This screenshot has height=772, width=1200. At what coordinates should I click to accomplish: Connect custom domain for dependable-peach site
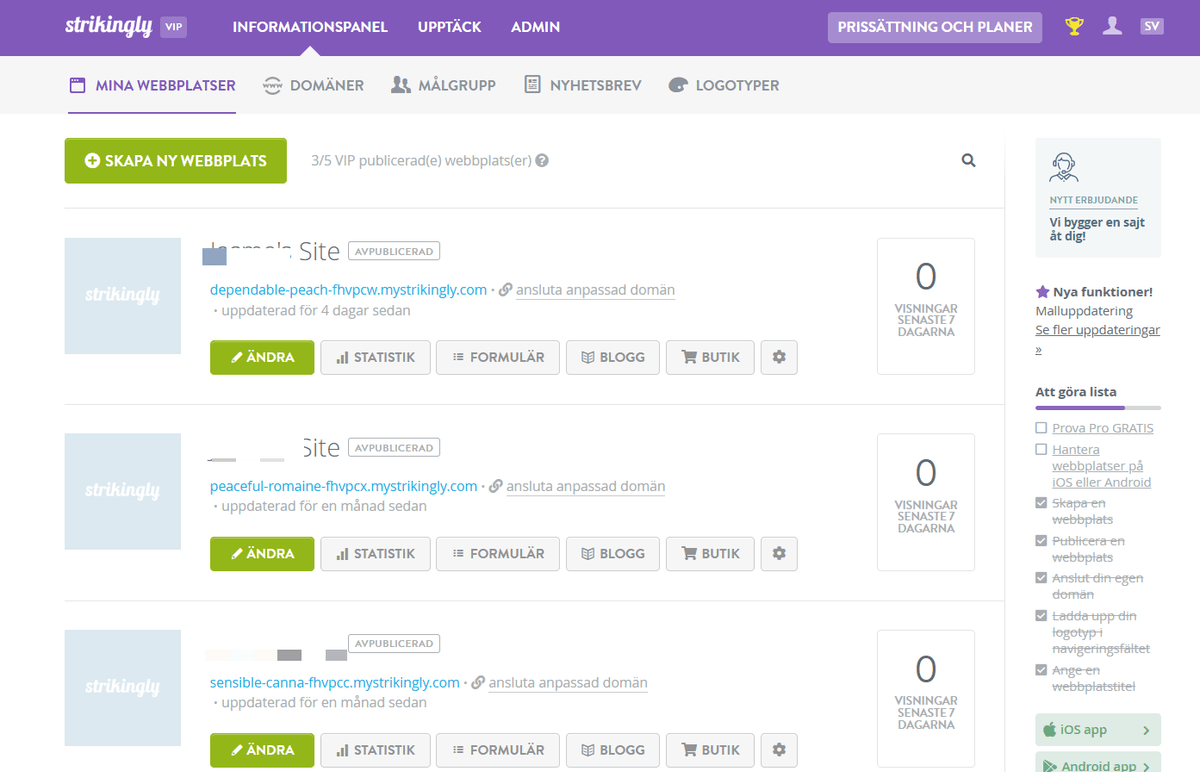(x=595, y=290)
